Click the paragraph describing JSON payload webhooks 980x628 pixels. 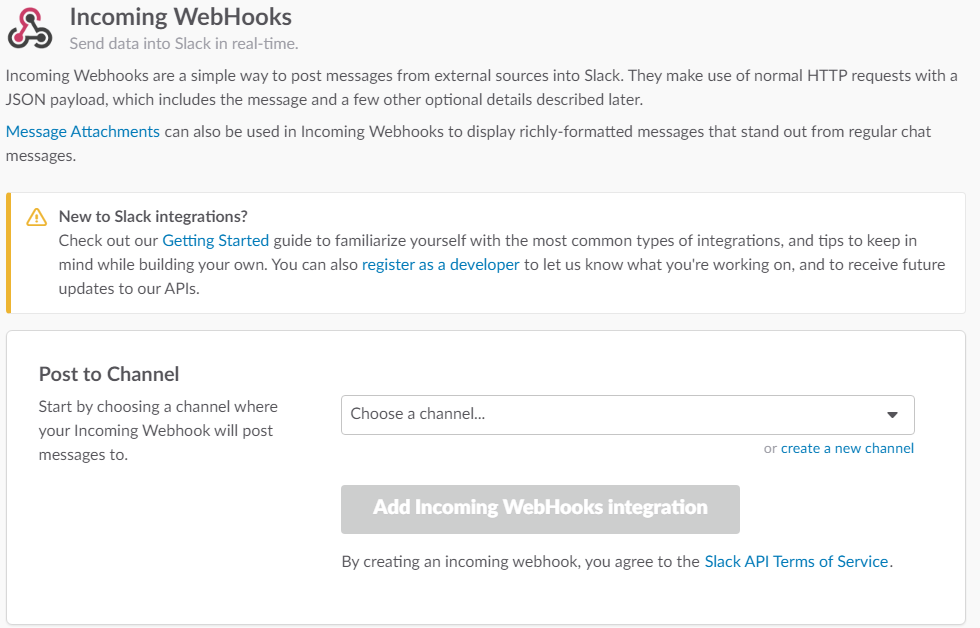click(480, 88)
